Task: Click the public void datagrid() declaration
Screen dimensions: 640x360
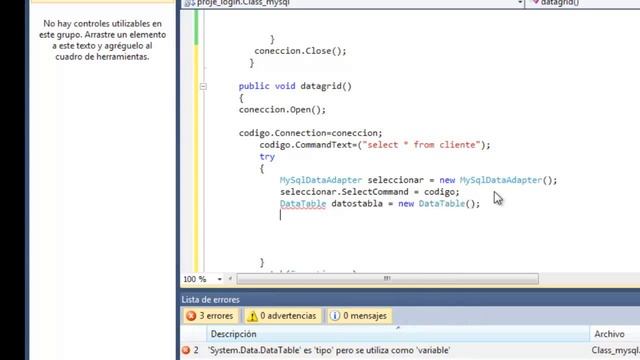Action: 295,86
